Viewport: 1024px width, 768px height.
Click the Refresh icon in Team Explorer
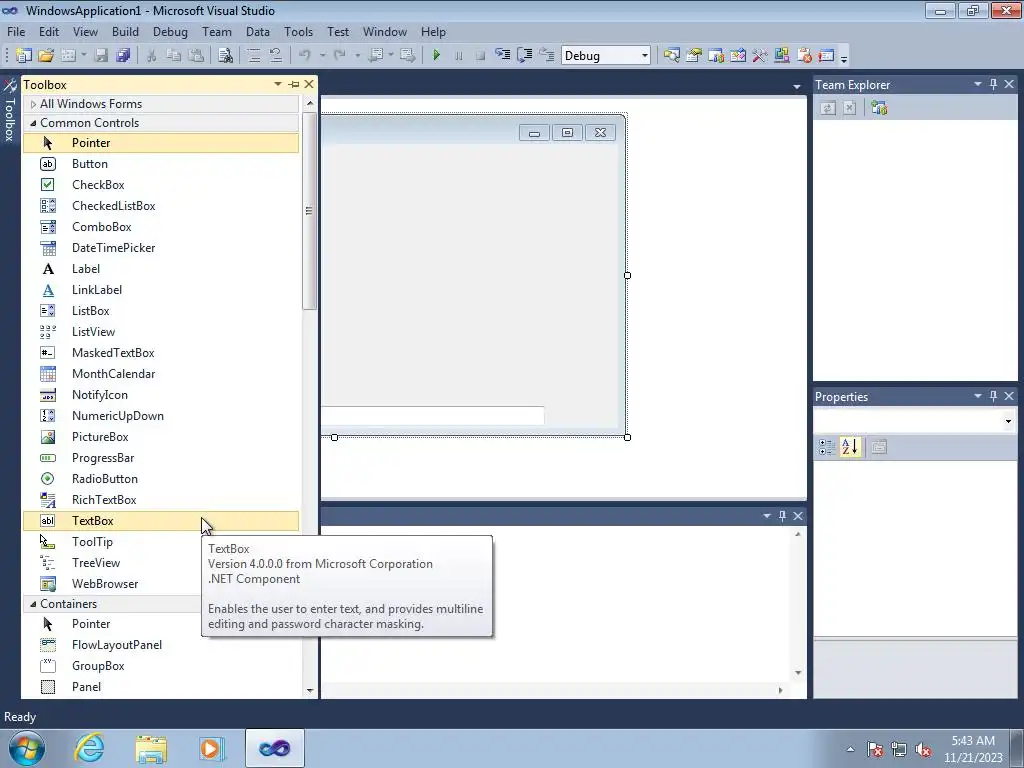tap(827, 108)
